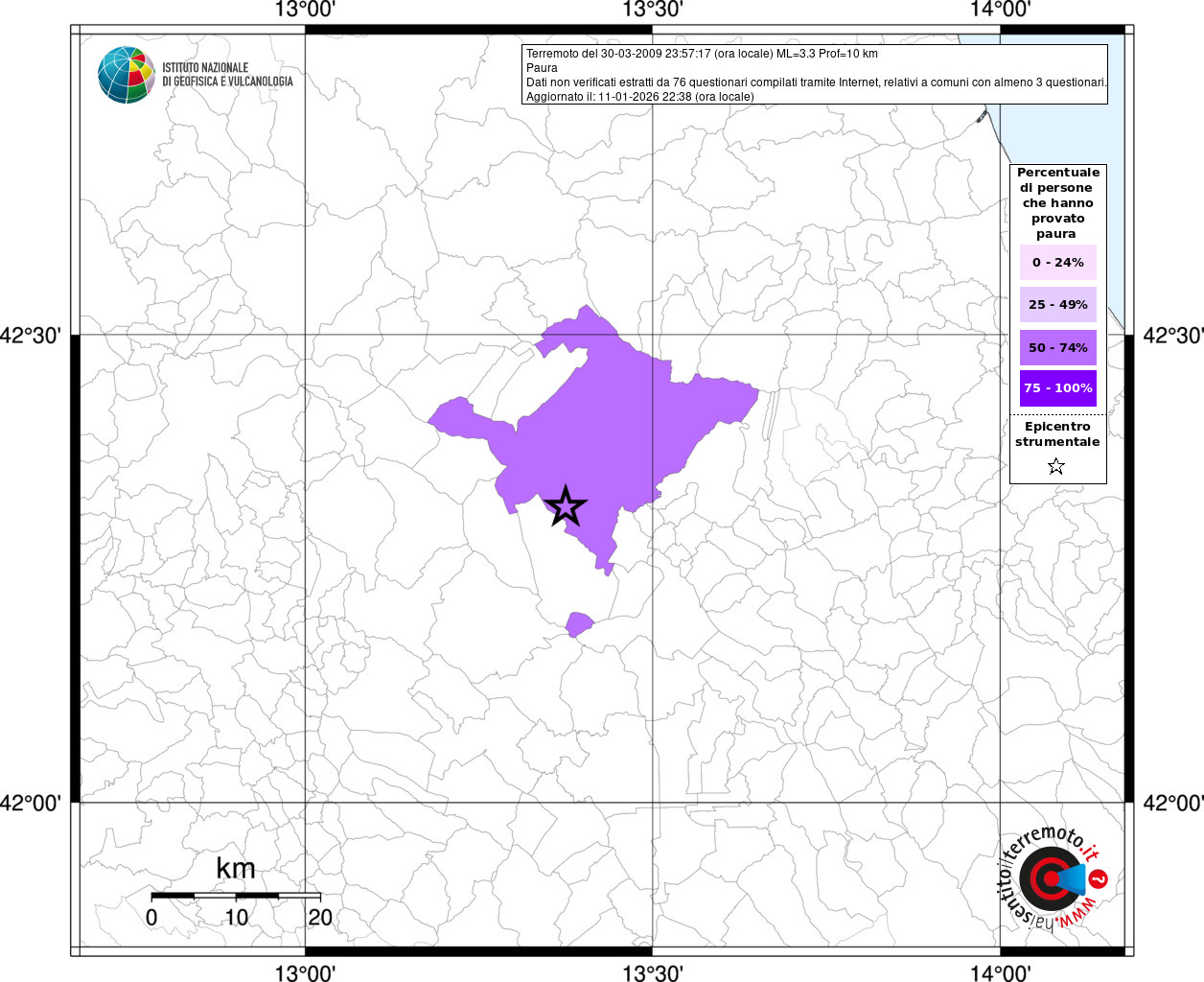The image size is (1204, 982).
Task: Click the scale bar value 10
Action: pyautogui.click(x=236, y=917)
